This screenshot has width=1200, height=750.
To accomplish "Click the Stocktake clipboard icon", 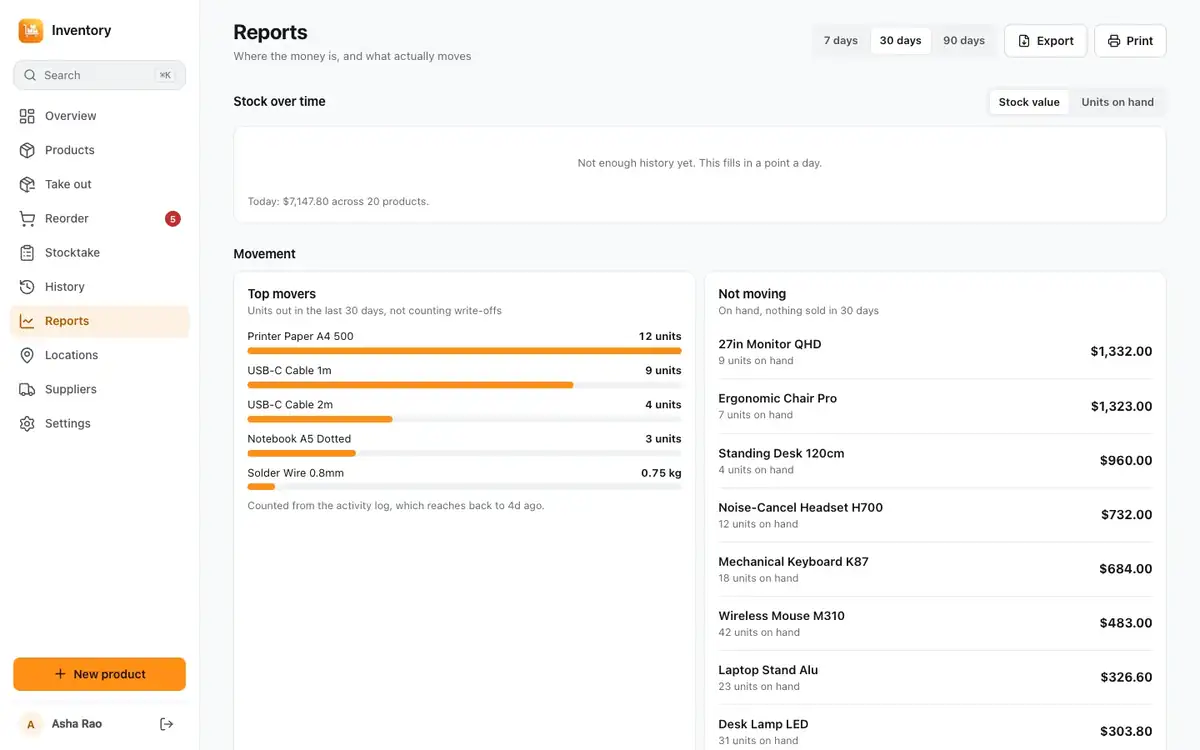I will (27, 253).
